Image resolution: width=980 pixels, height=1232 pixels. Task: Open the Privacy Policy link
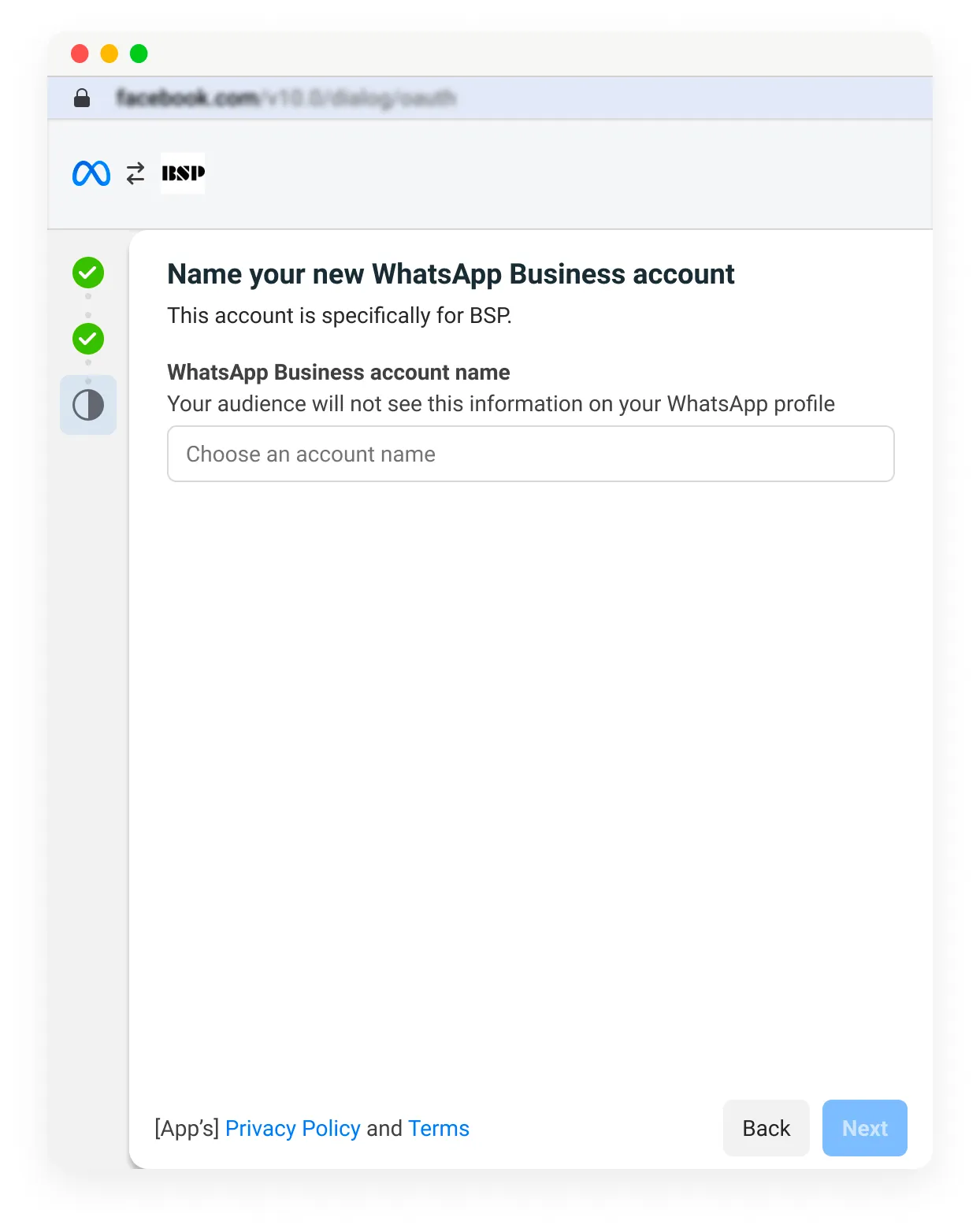[x=292, y=1128]
